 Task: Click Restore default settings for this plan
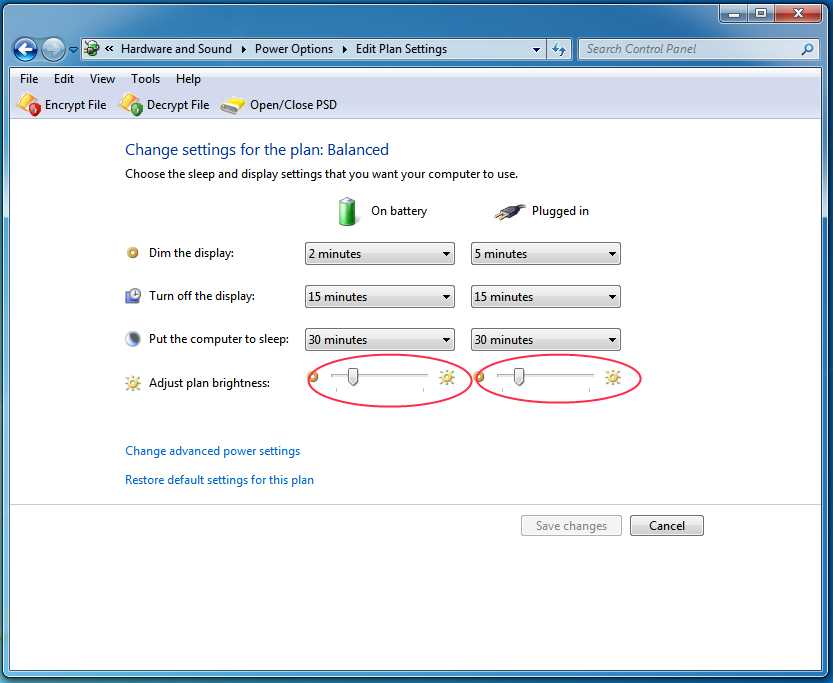(219, 480)
